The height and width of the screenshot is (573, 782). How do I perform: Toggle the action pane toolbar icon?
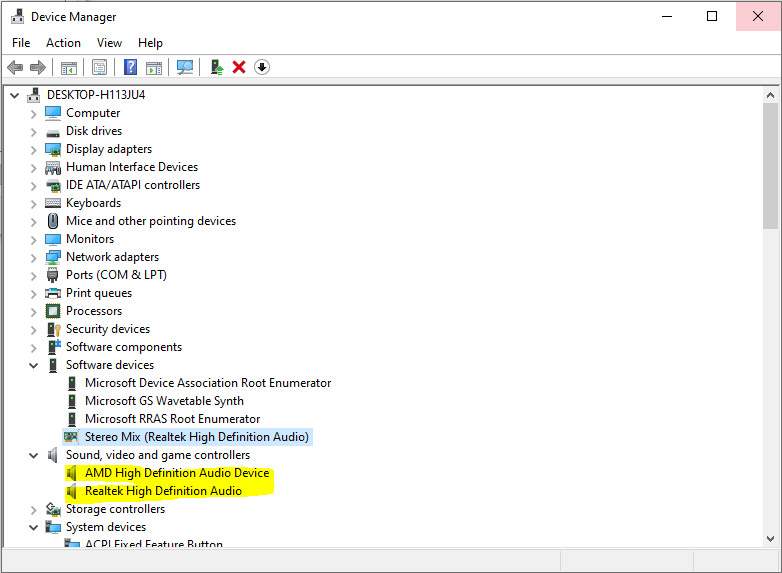(x=154, y=67)
